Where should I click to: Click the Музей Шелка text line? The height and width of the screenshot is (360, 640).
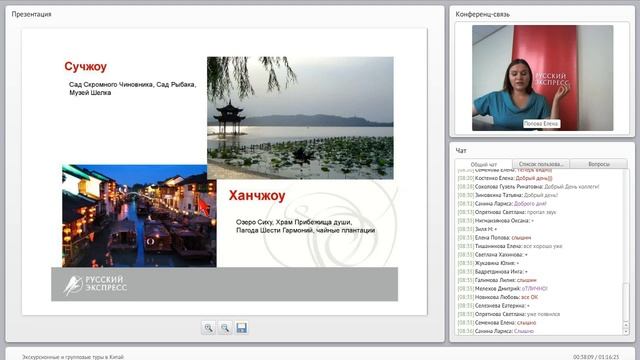click(x=90, y=93)
